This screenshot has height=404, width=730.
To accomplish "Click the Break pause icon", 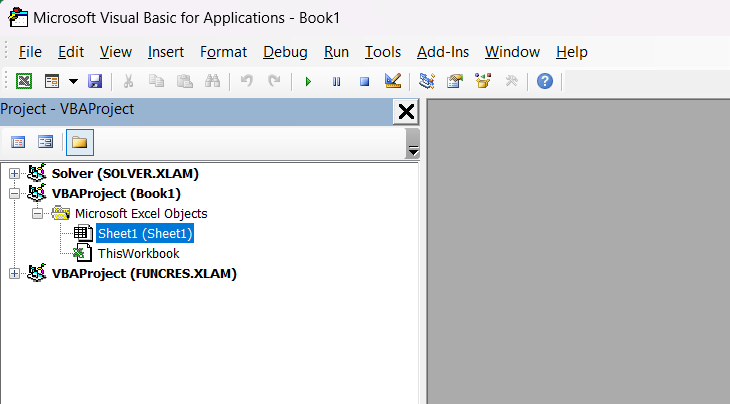I will click(337, 81).
